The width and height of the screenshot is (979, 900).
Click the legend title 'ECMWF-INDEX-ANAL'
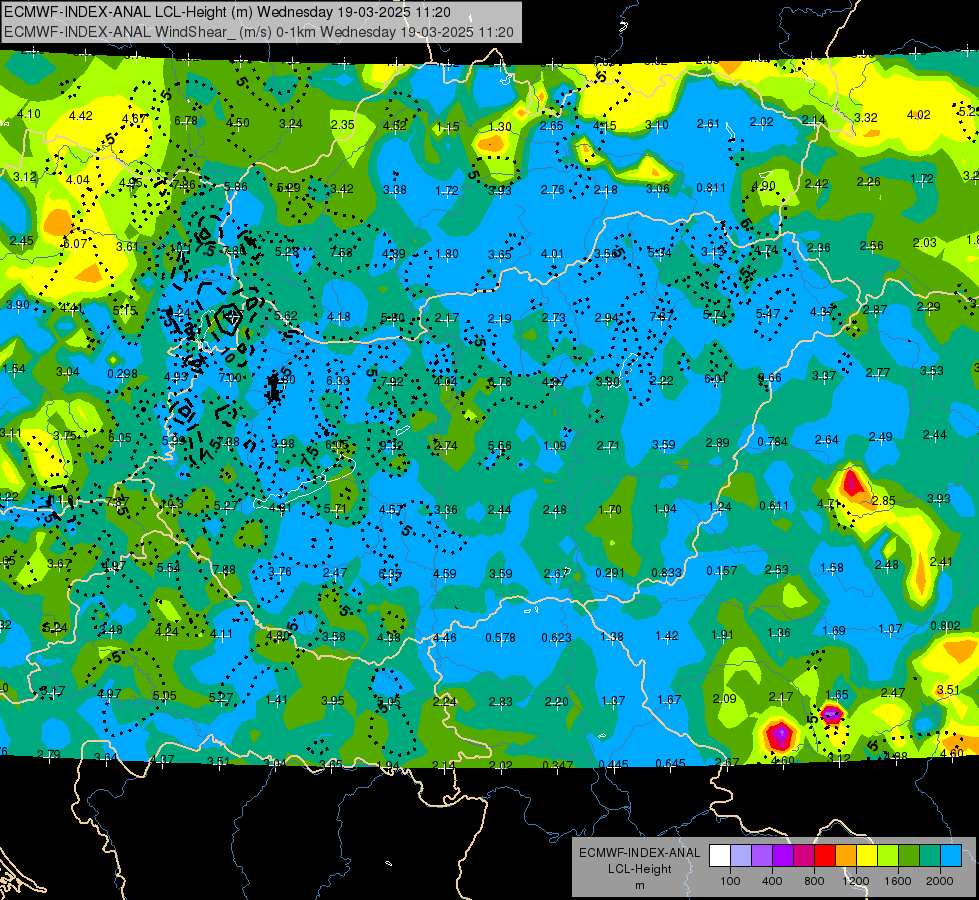coord(639,853)
